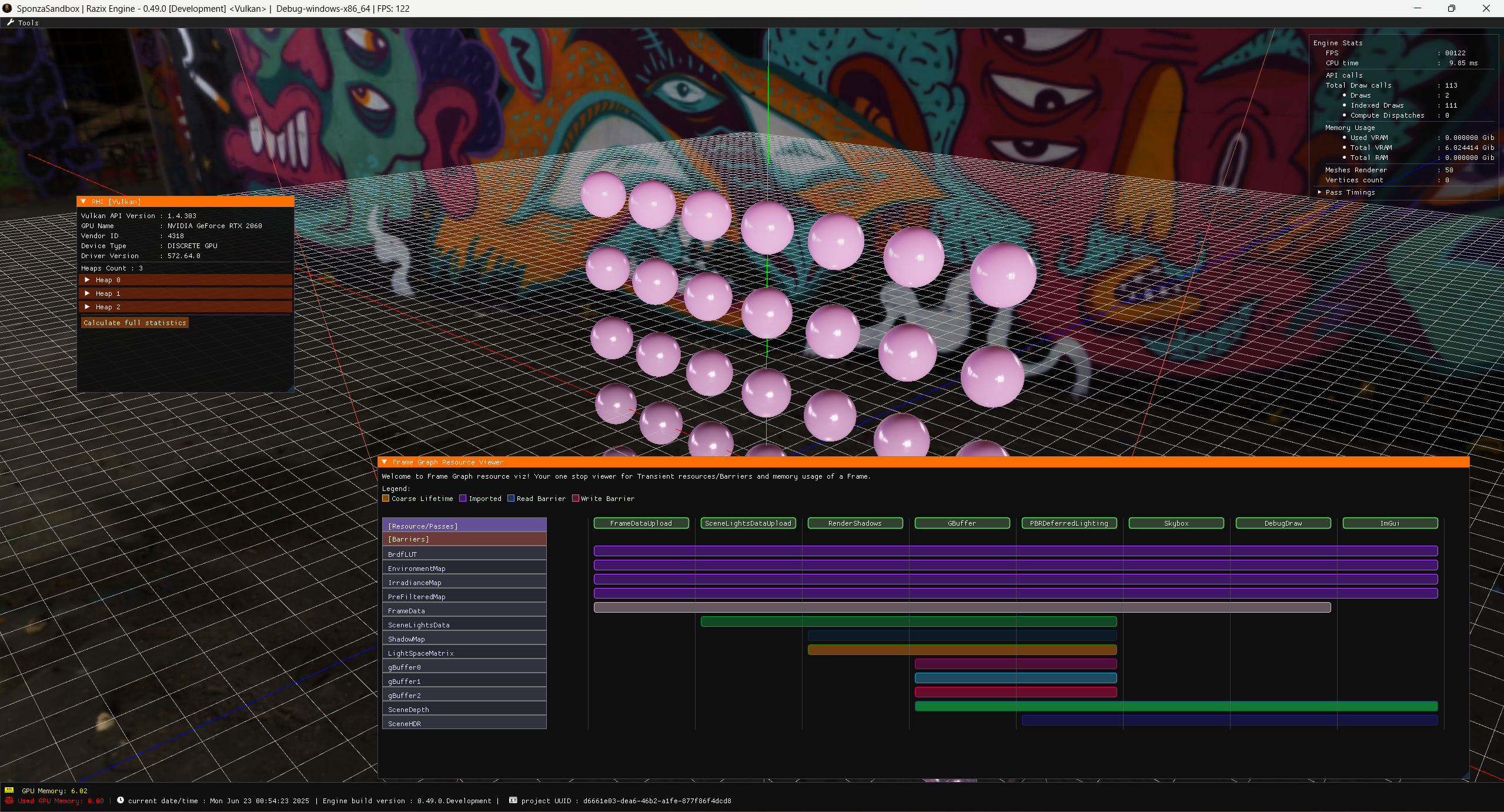The image size is (1504, 812).
Task: Click the wrench icon beside Tools
Action: [x=10, y=22]
